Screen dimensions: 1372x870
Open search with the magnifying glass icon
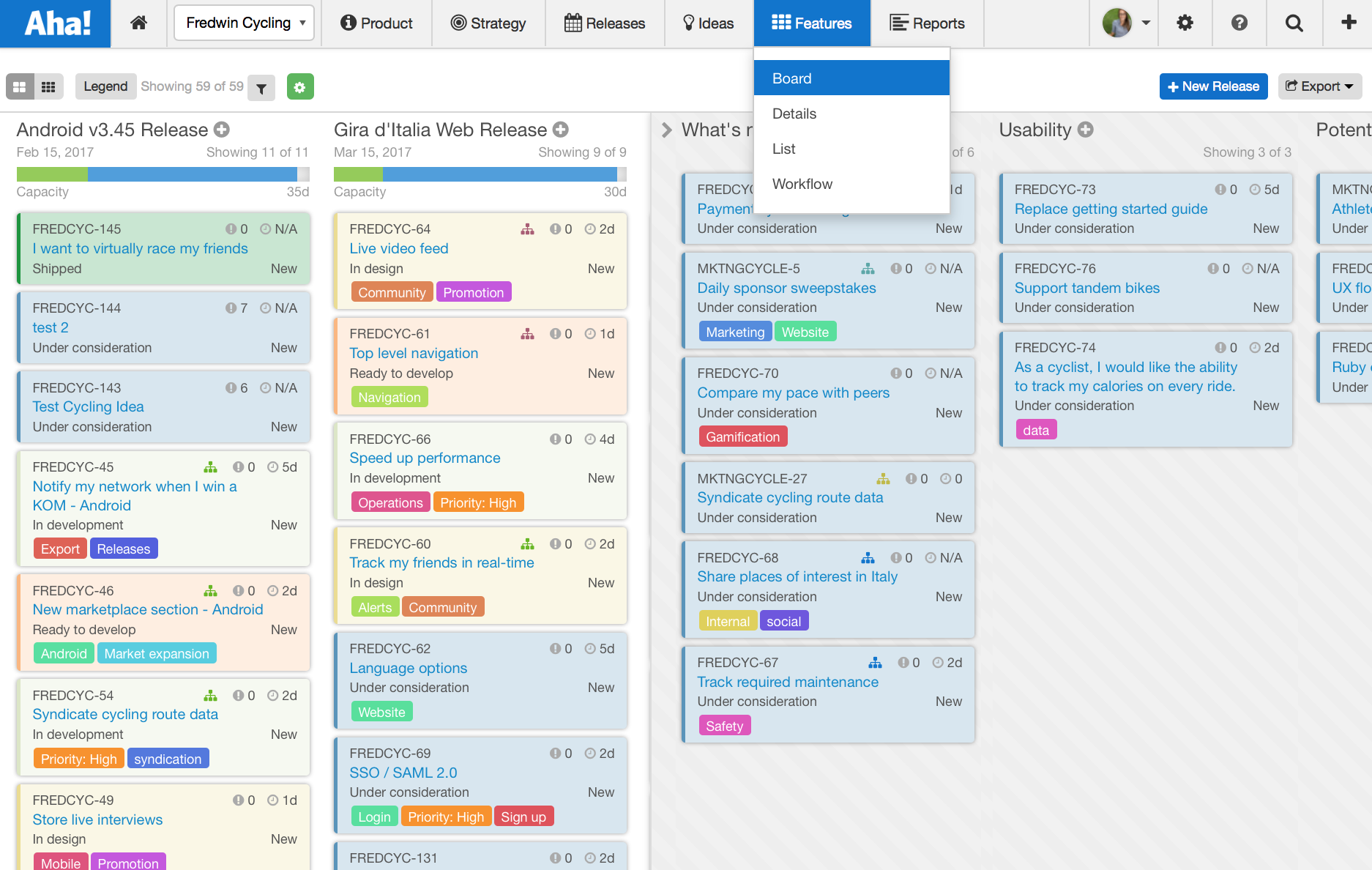pyautogui.click(x=1294, y=23)
